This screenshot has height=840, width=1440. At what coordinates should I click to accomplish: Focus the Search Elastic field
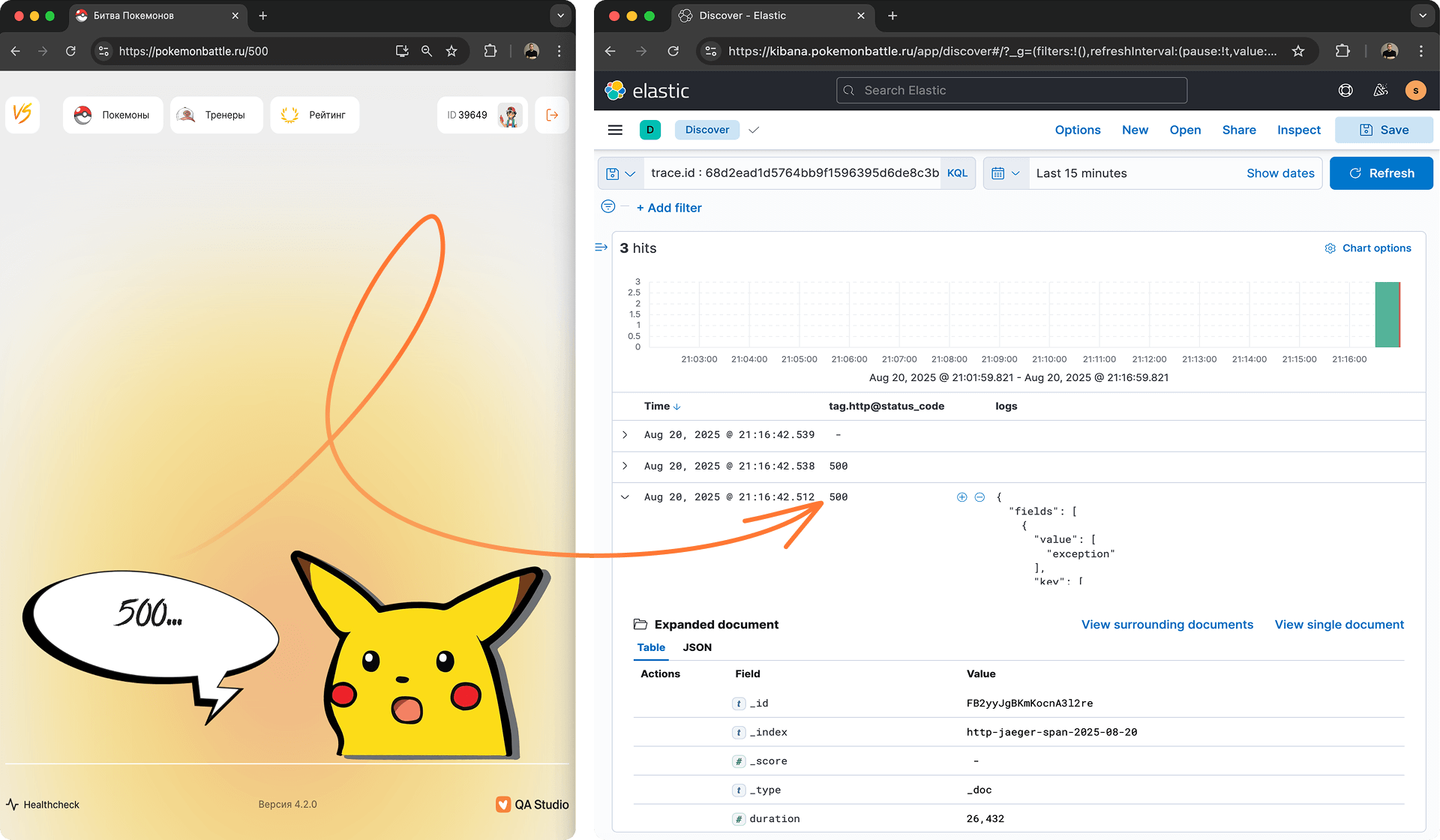click(1011, 91)
